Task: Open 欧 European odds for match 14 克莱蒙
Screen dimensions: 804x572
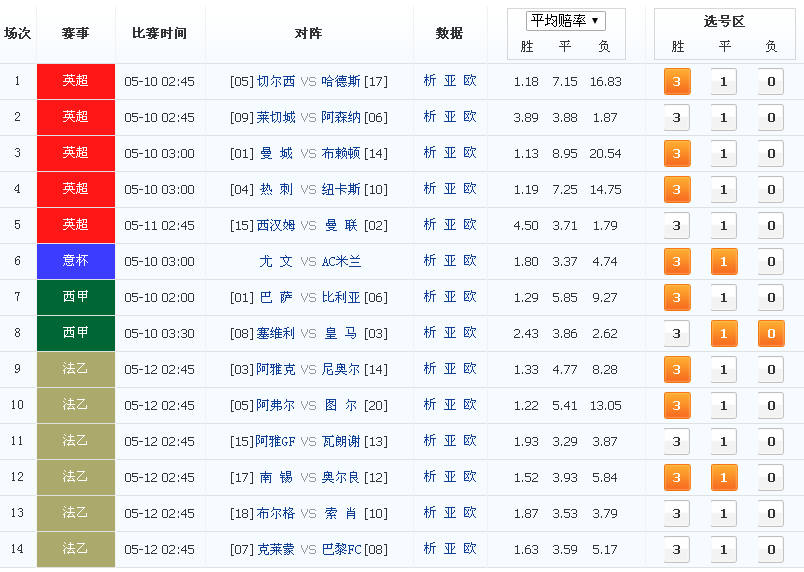Action: coord(470,549)
